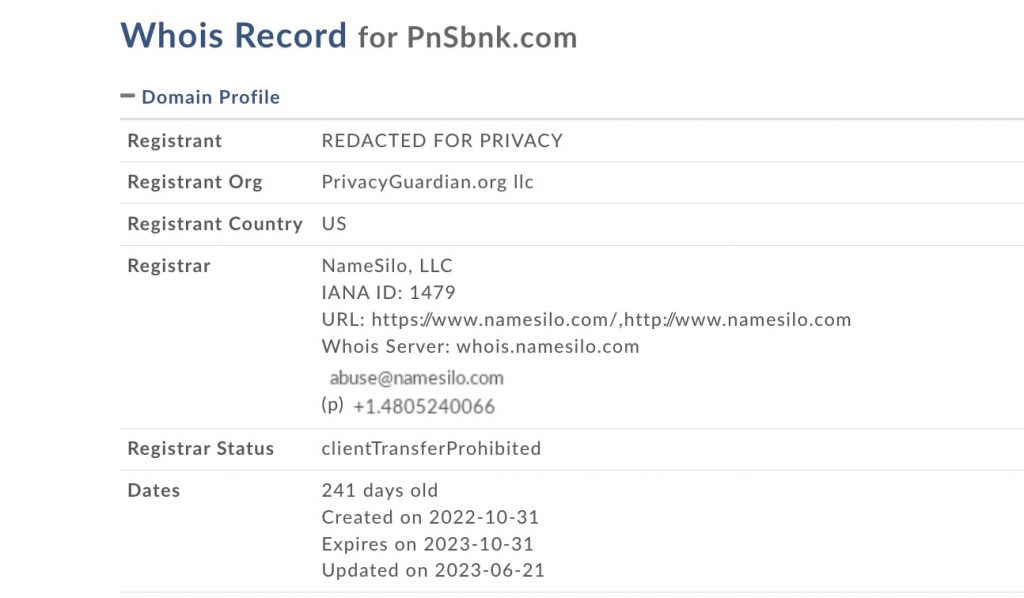Image resolution: width=1024 pixels, height=598 pixels.
Task: Select the PrivacyGuardian.org llc organization text
Action: click(427, 183)
